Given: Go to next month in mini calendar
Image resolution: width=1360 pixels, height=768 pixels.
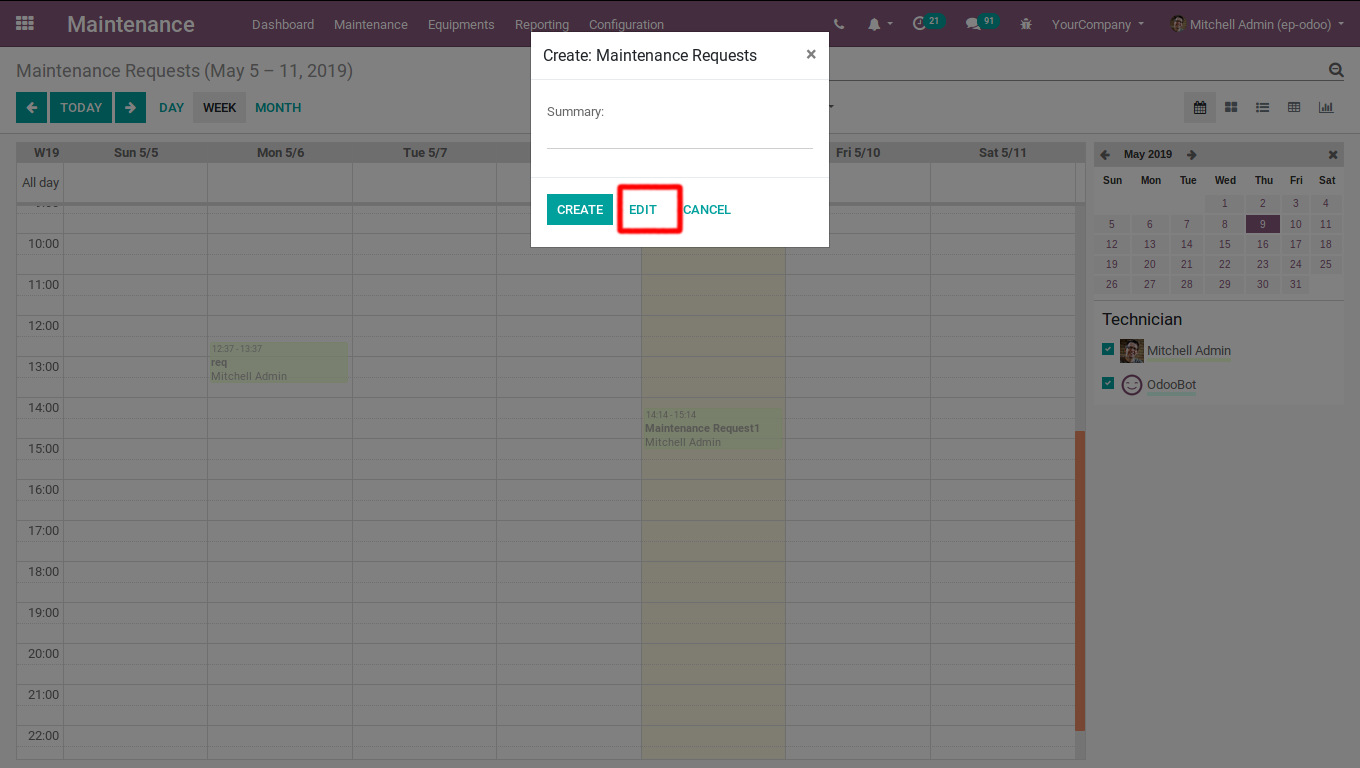Looking at the screenshot, I should coord(1191,155).
